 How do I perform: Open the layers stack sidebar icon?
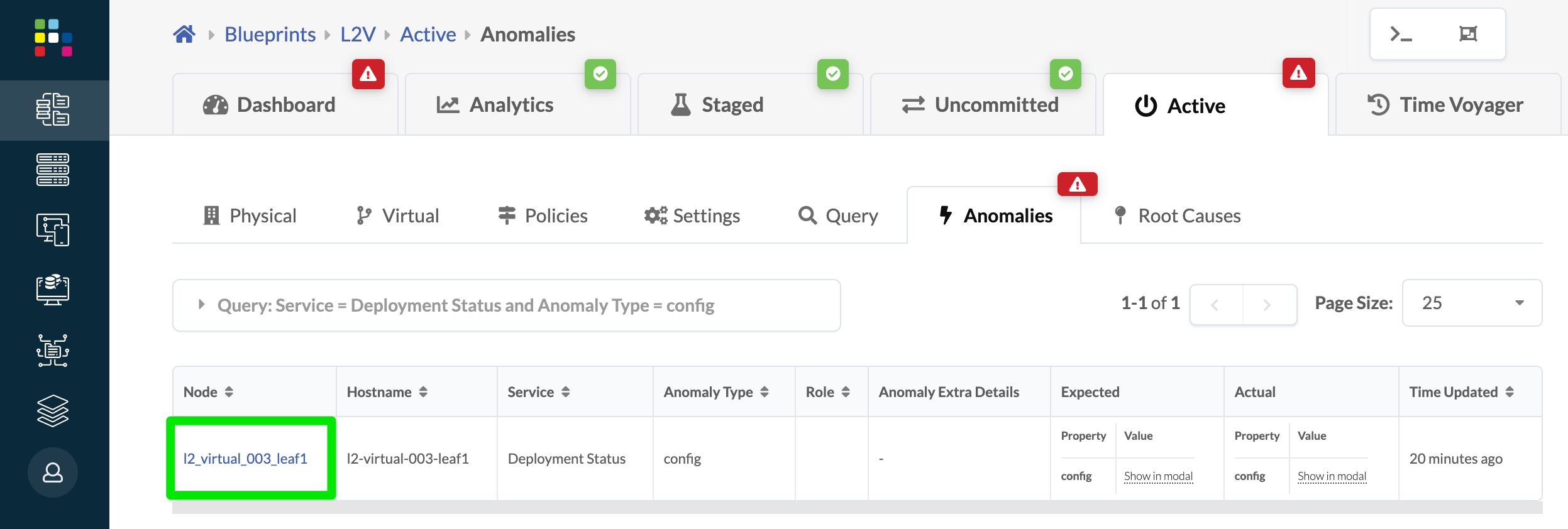(x=53, y=411)
